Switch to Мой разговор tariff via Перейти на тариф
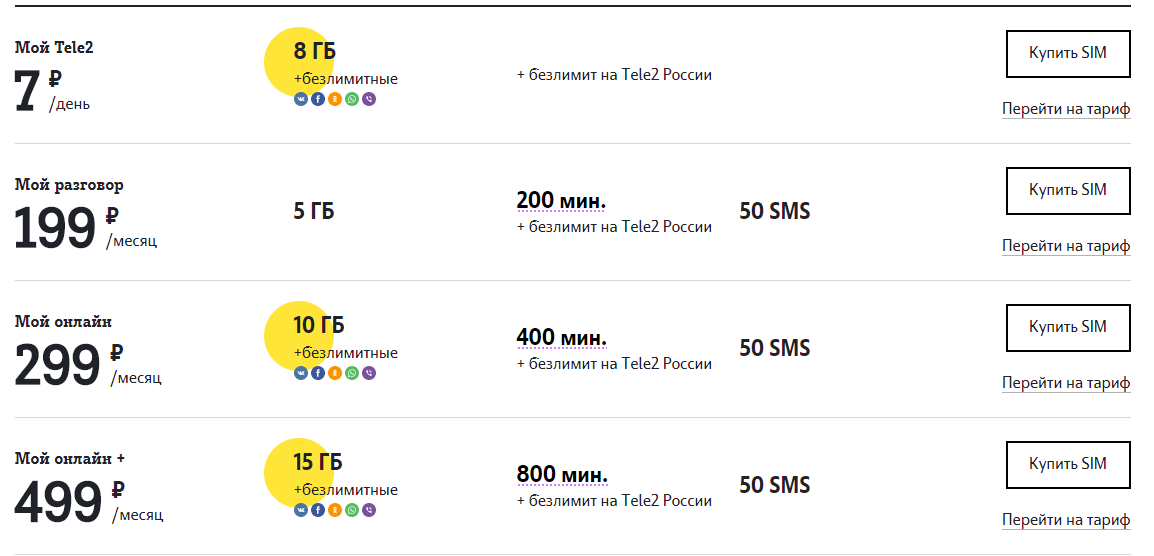Viewport: 1154px width, 556px height. coord(1066,247)
